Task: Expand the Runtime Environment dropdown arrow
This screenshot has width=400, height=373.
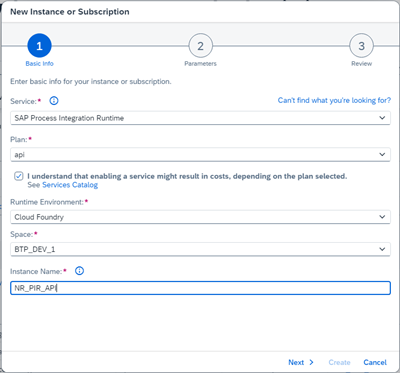Action: [382, 217]
